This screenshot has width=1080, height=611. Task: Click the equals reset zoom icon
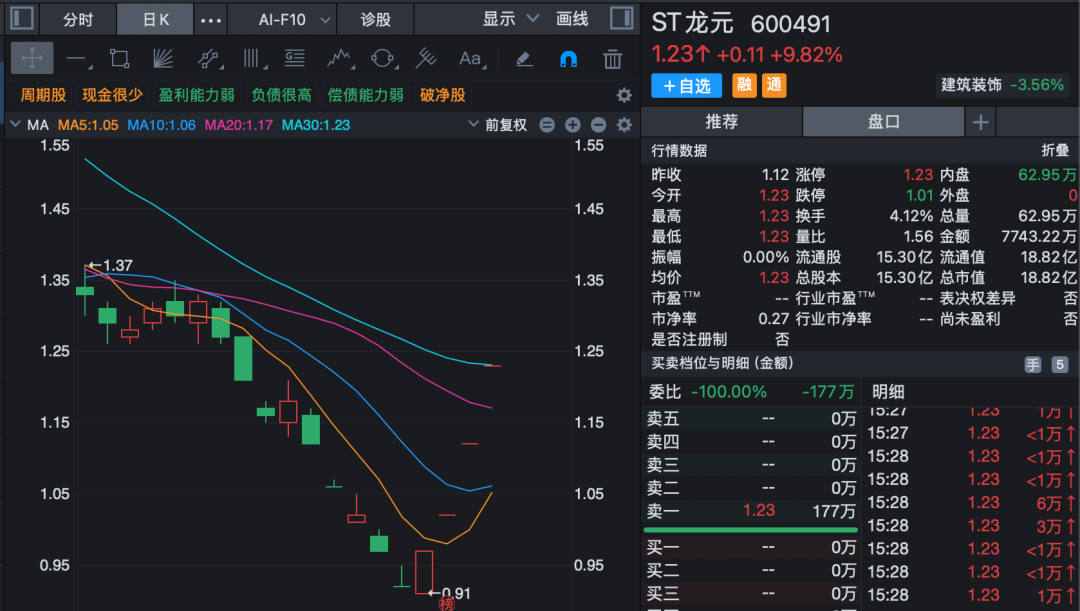[547, 125]
